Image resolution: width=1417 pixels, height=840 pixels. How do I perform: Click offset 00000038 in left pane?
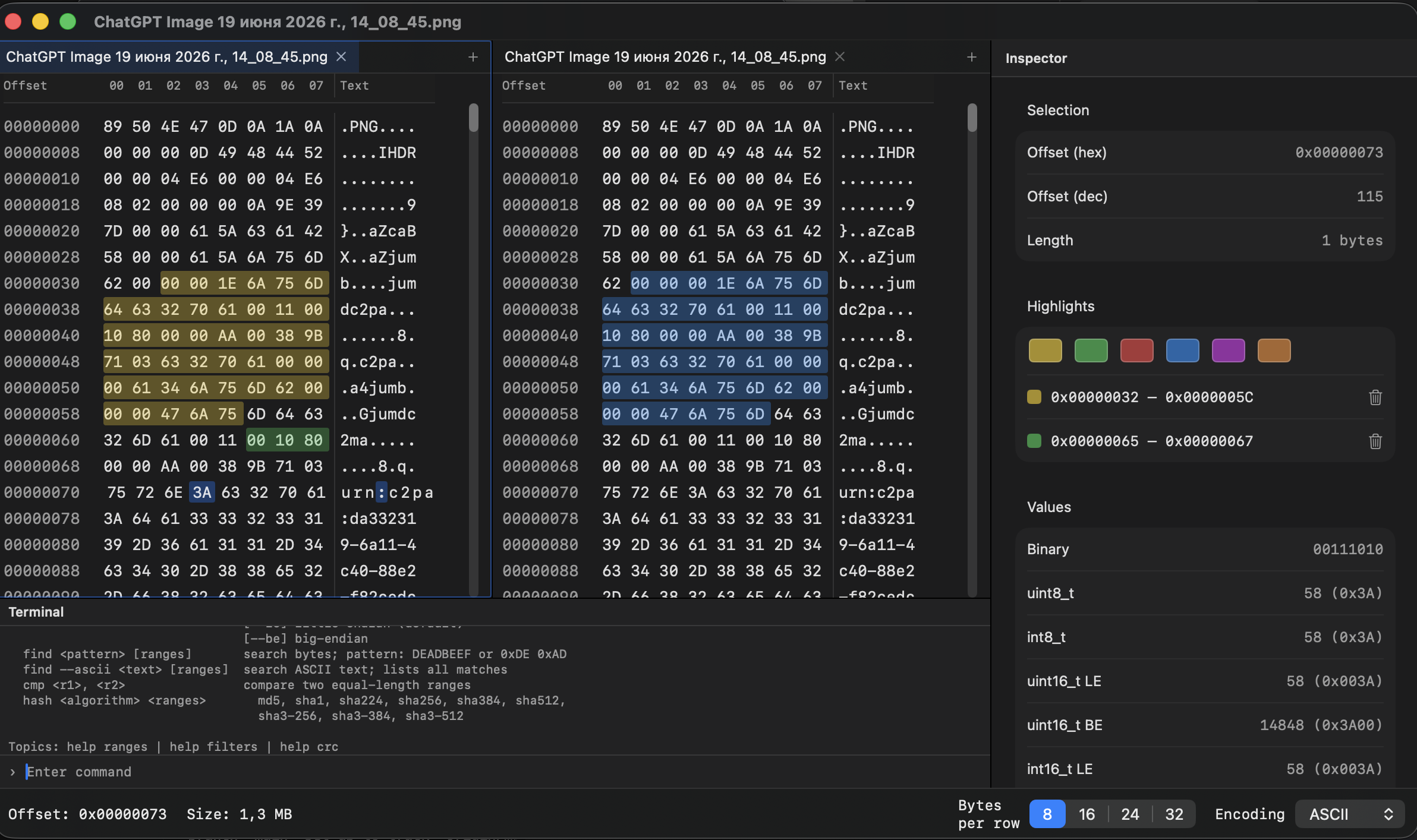42,310
